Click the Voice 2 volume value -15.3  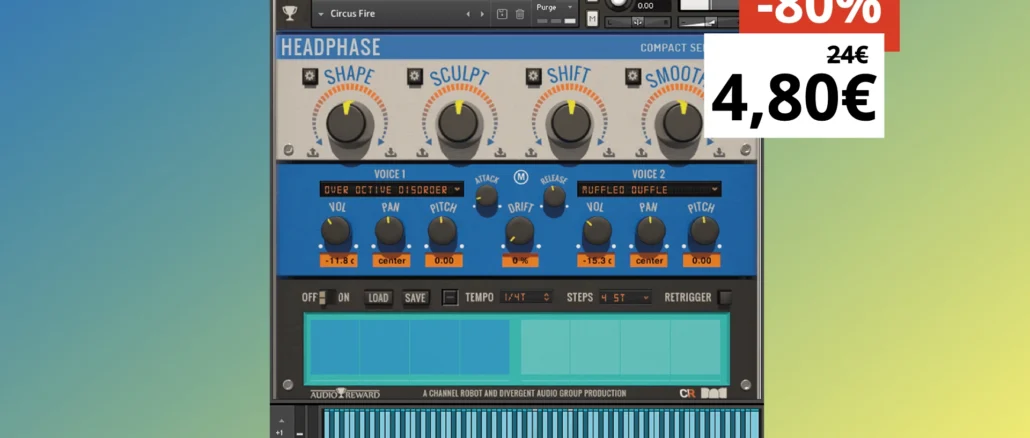(x=596, y=261)
